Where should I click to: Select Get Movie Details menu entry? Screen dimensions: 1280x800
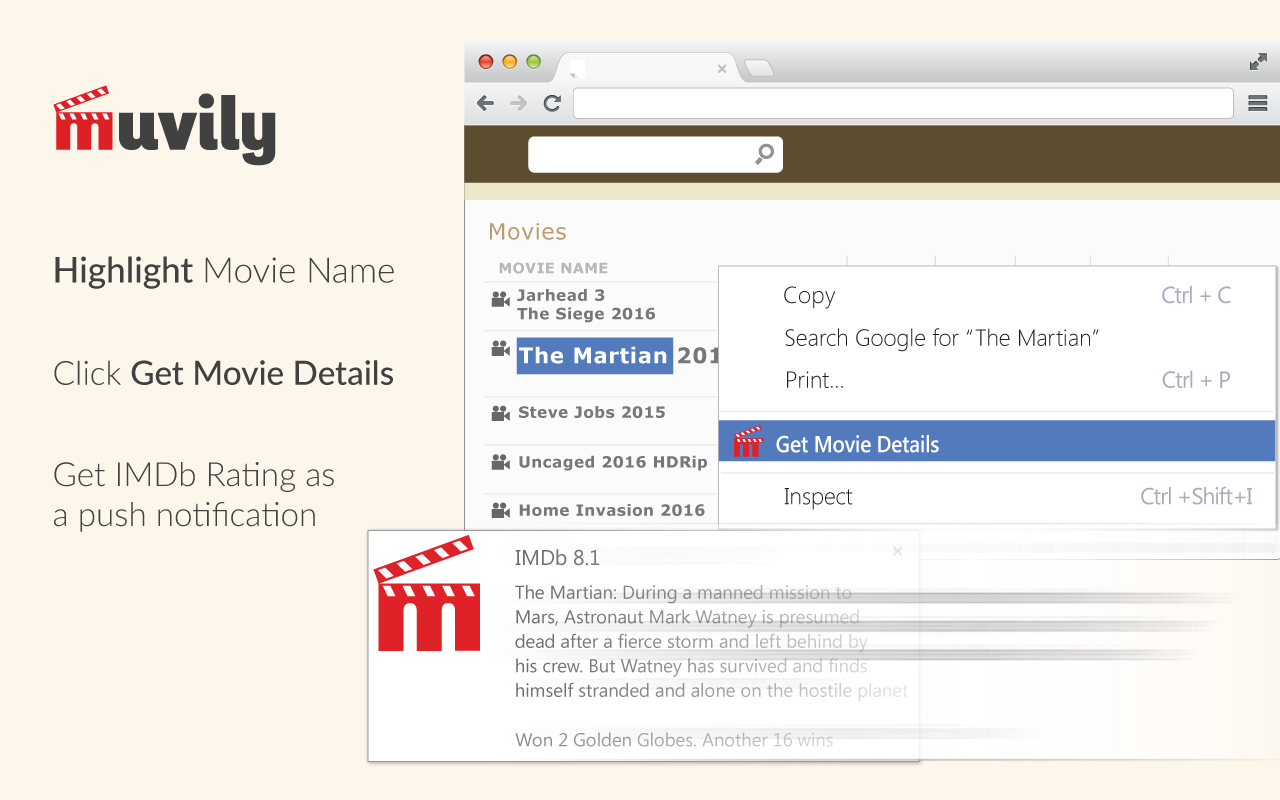997,441
